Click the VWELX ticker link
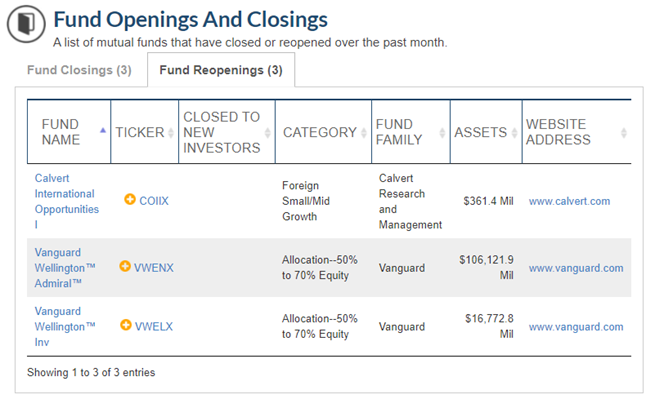Screen dimensions: 655x399 (x=154, y=326)
